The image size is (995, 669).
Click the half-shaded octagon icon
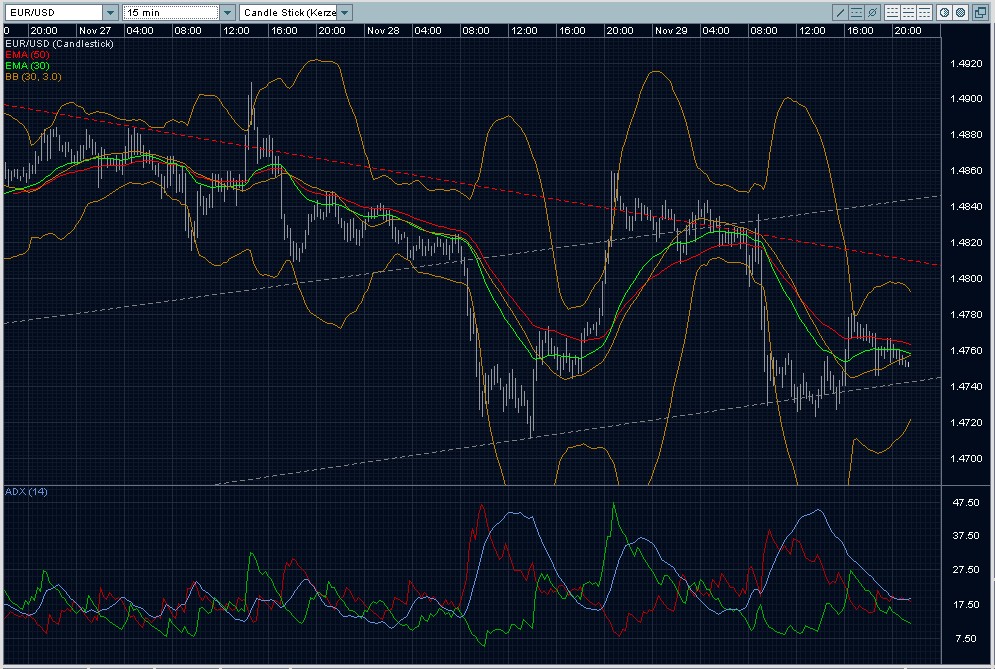(944, 13)
